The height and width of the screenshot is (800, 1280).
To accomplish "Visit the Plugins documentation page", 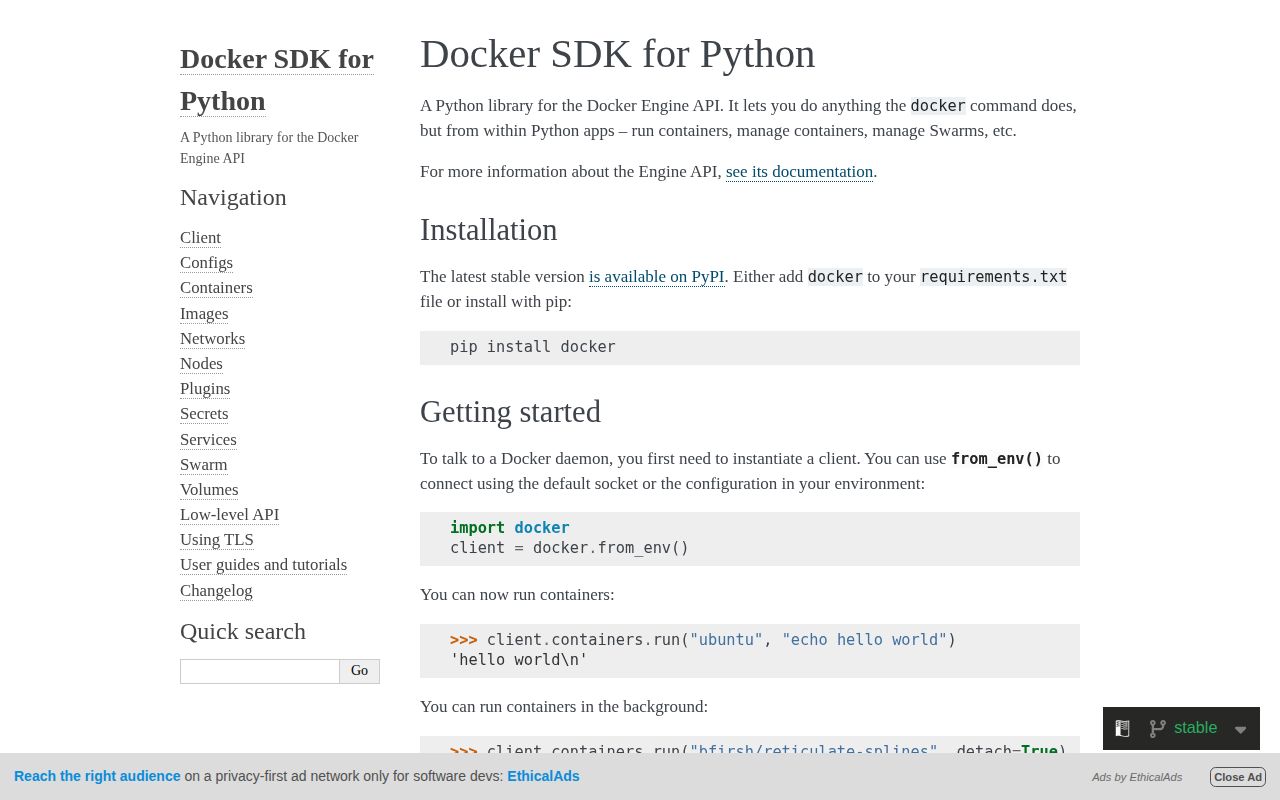I will (205, 388).
